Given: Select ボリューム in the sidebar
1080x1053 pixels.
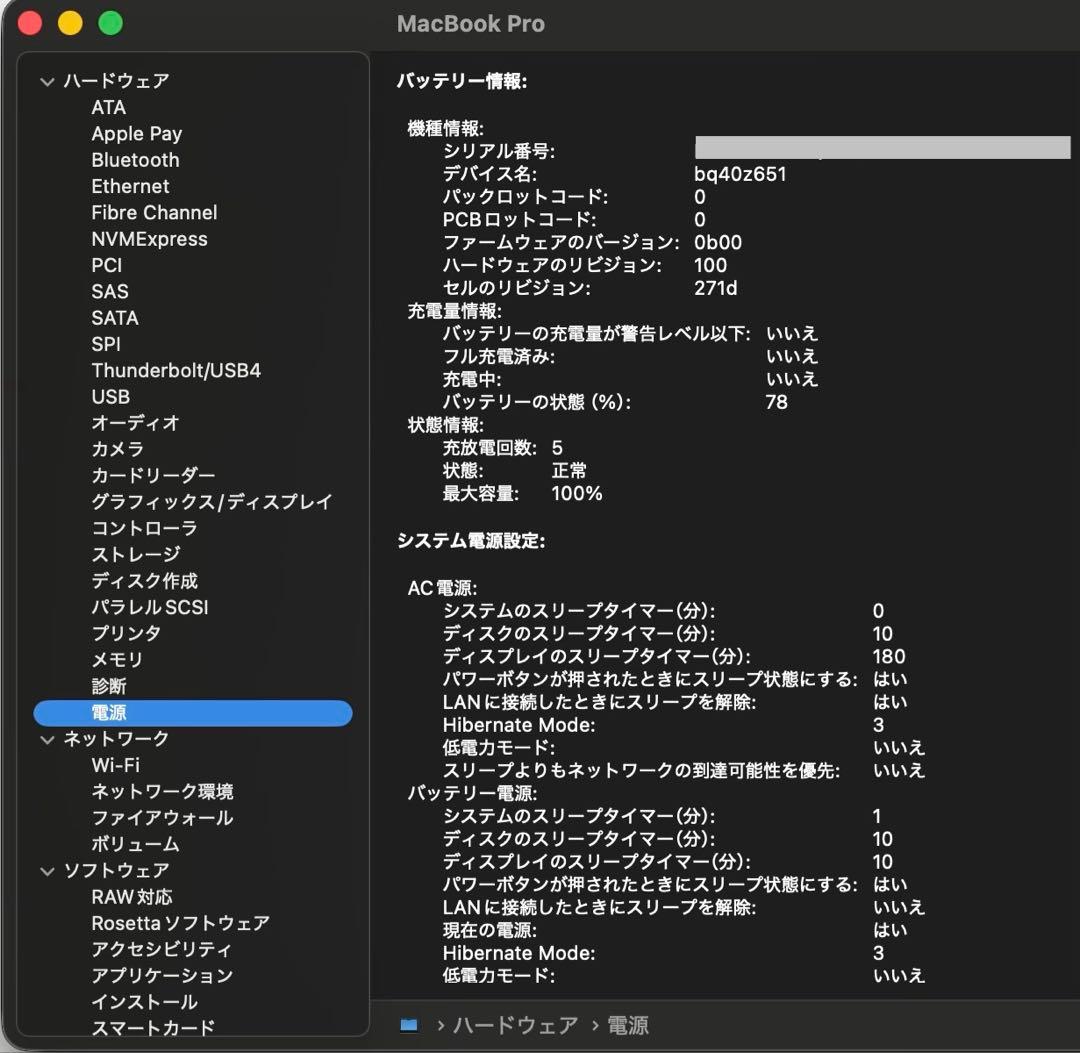Looking at the screenshot, I should coord(136,844).
